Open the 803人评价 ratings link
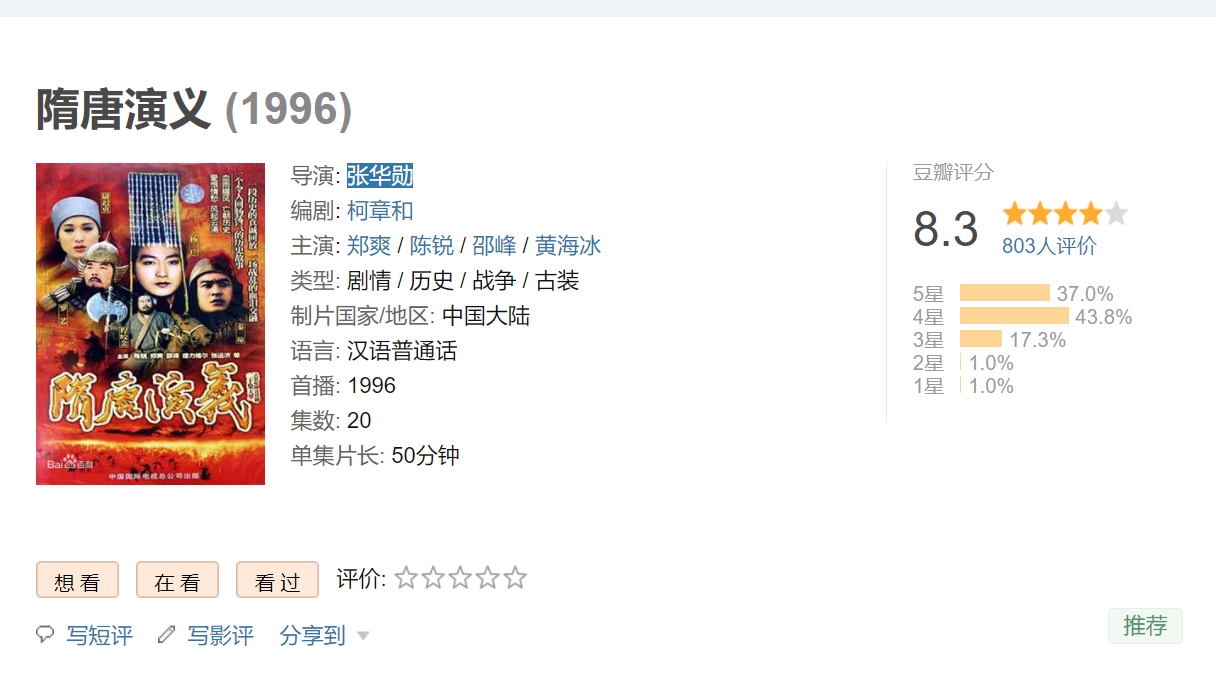This screenshot has width=1216, height=677. [x=1049, y=246]
